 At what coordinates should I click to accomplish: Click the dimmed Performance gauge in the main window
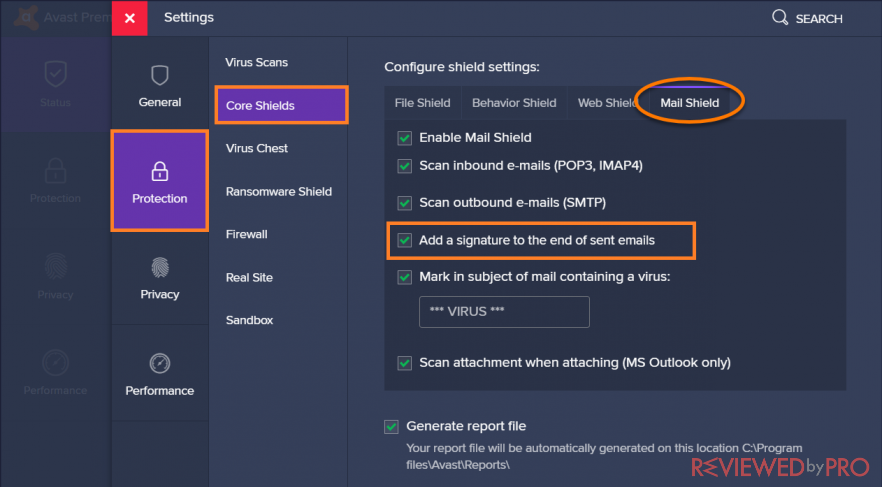point(55,363)
